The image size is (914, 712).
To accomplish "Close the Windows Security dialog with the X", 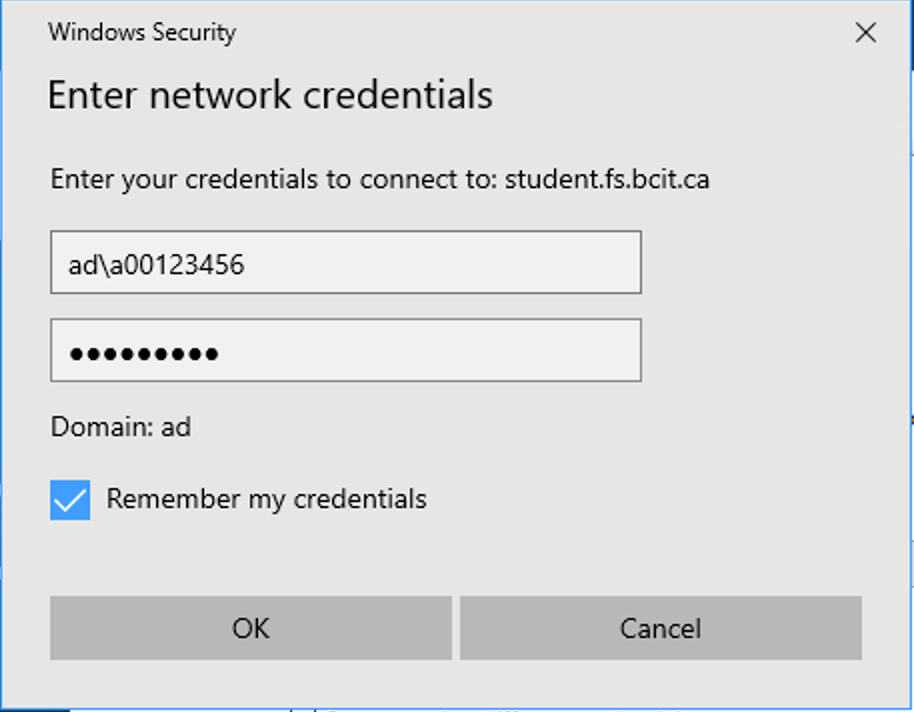I will (x=864, y=32).
